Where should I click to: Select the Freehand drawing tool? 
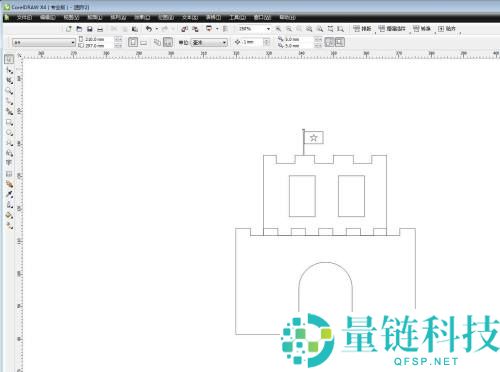[x=9, y=101]
